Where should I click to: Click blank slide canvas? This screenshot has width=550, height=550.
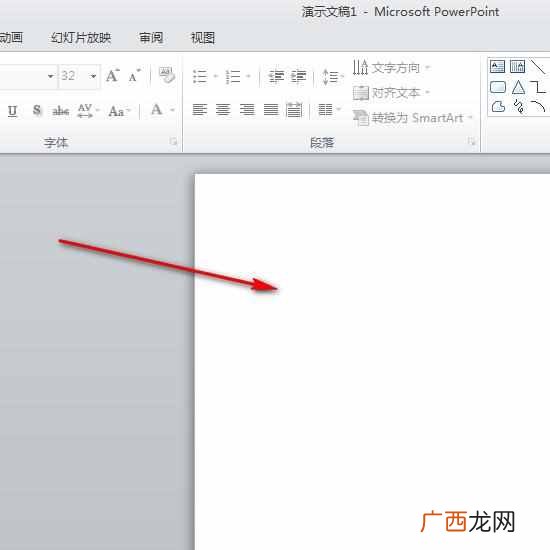click(x=372, y=362)
